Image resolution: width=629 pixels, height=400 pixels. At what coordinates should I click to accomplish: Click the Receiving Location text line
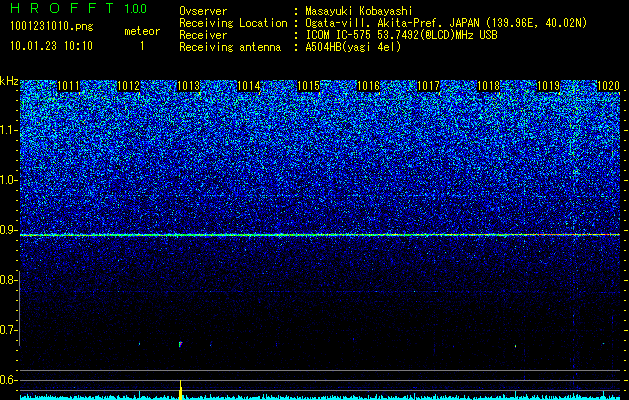point(383,23)
